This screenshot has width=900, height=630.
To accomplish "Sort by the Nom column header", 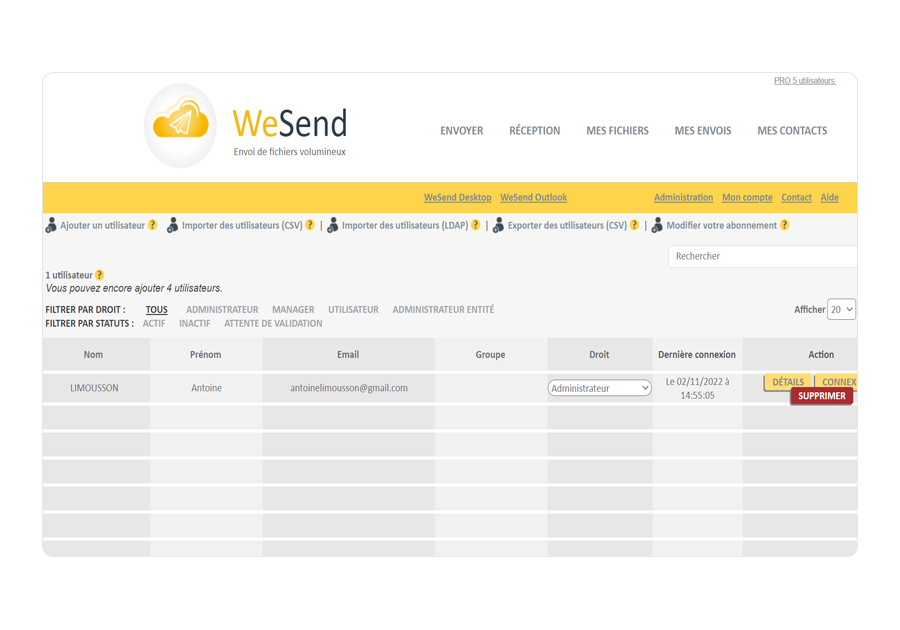I will [x=94, y=355].
